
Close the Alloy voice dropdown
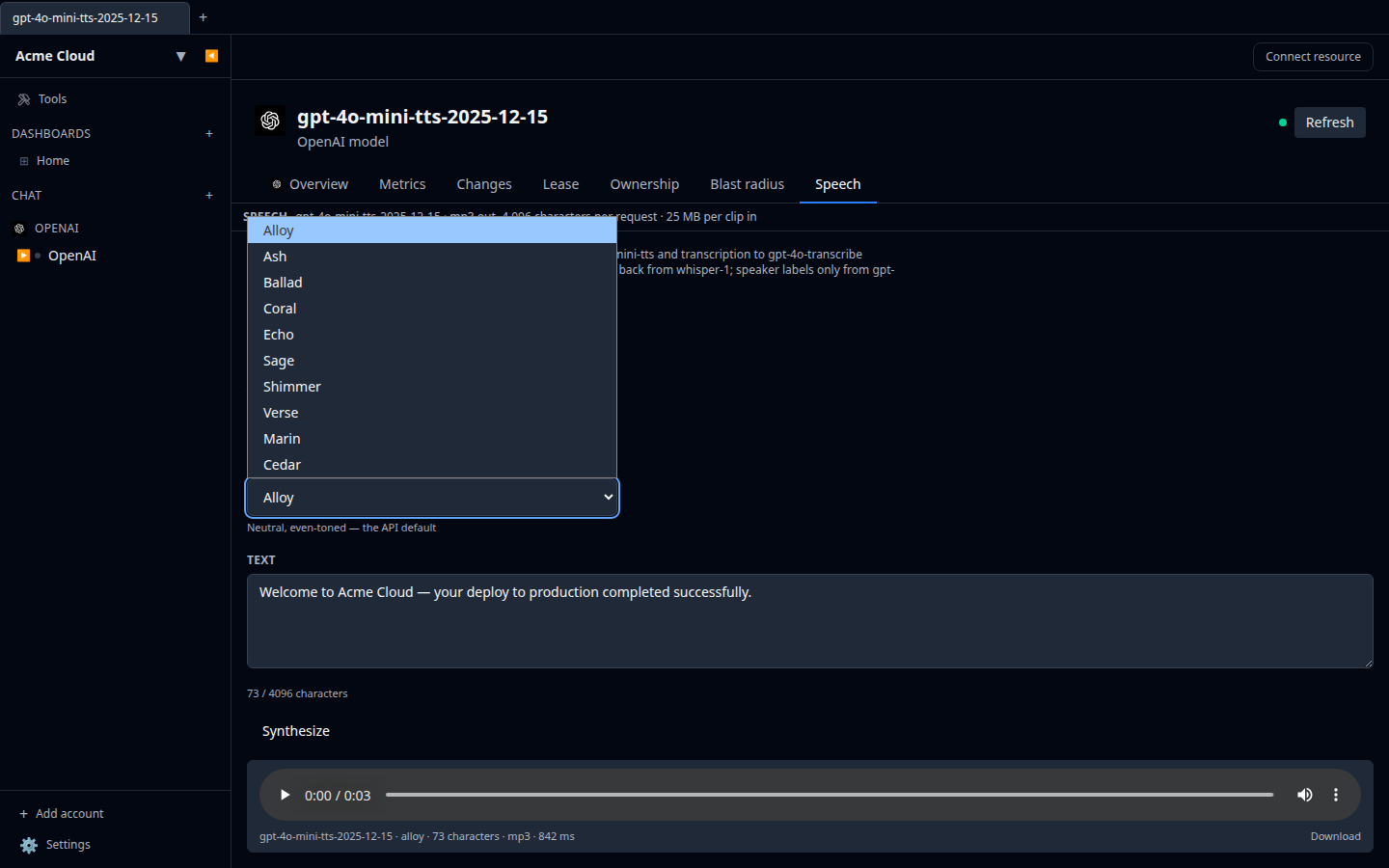click(432, 498)
